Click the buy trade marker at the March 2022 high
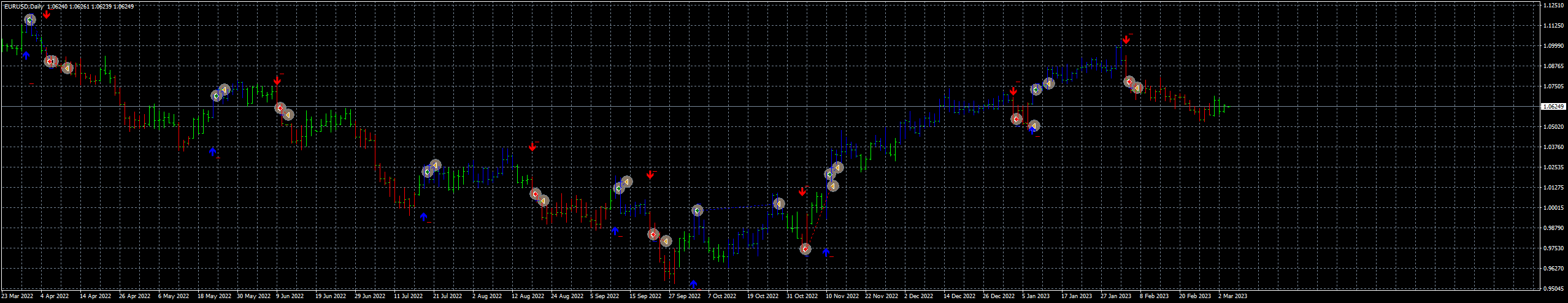 point(29,20)
